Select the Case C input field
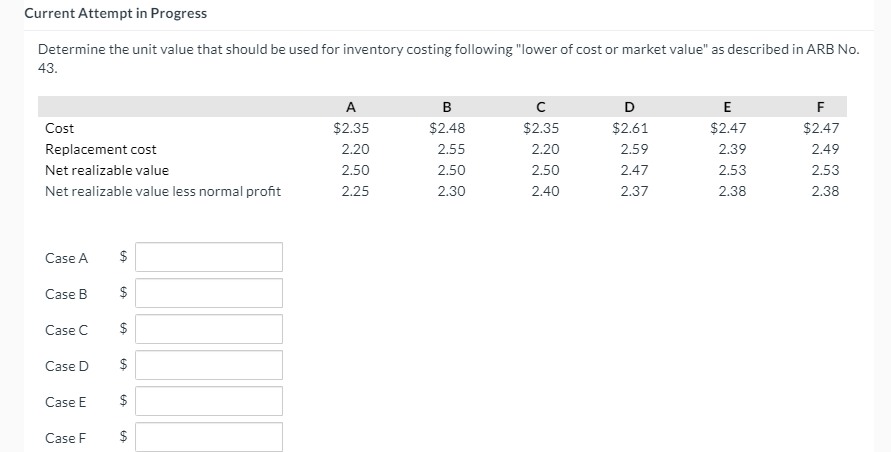Image resolution: width=891 pixels, height=452 pixels. coord(209,329)
